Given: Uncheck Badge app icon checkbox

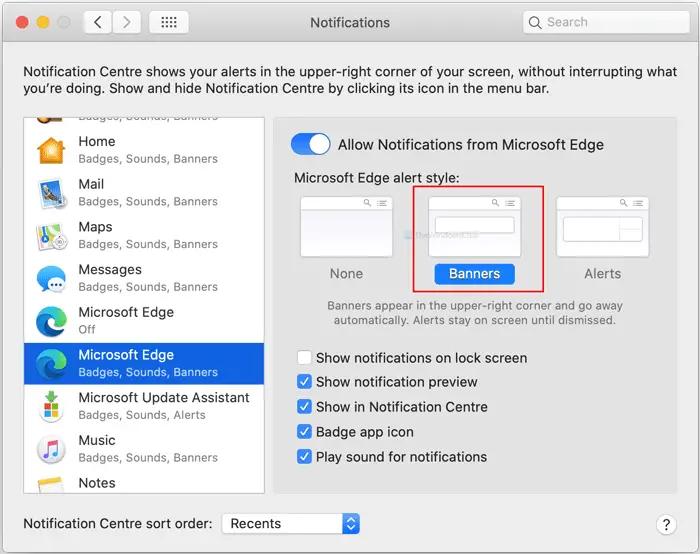Looking at the screenshot, I should pyautogui.click(x=304, y=432).
